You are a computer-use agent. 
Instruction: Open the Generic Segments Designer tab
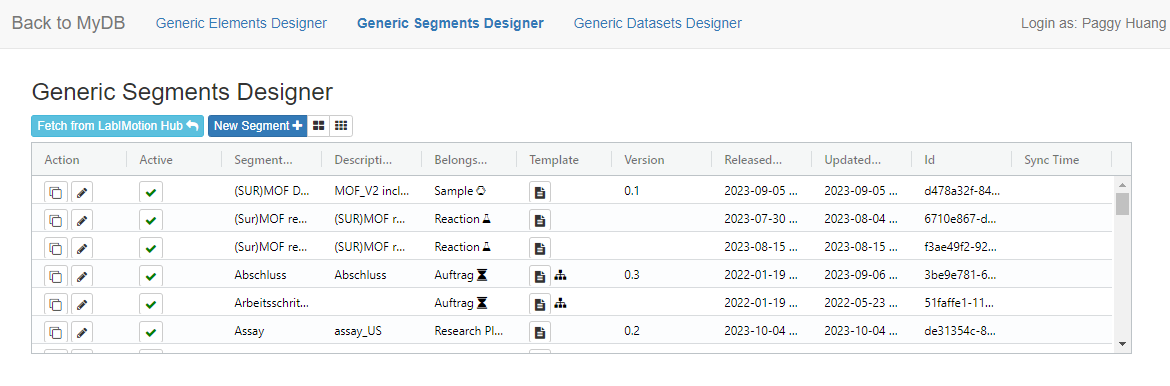coord(450,23)
